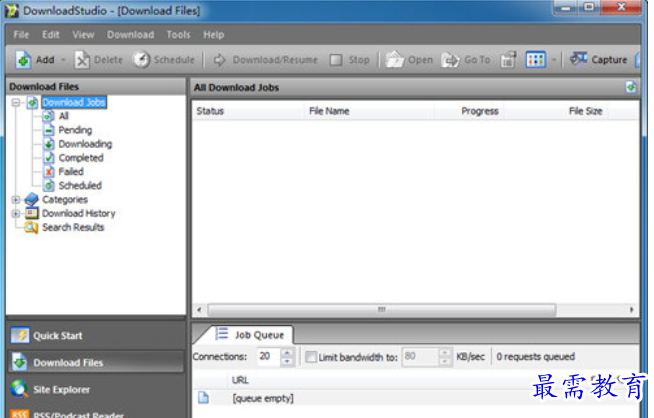Open the RSS/Podcast Reader panel

(96, 414)
